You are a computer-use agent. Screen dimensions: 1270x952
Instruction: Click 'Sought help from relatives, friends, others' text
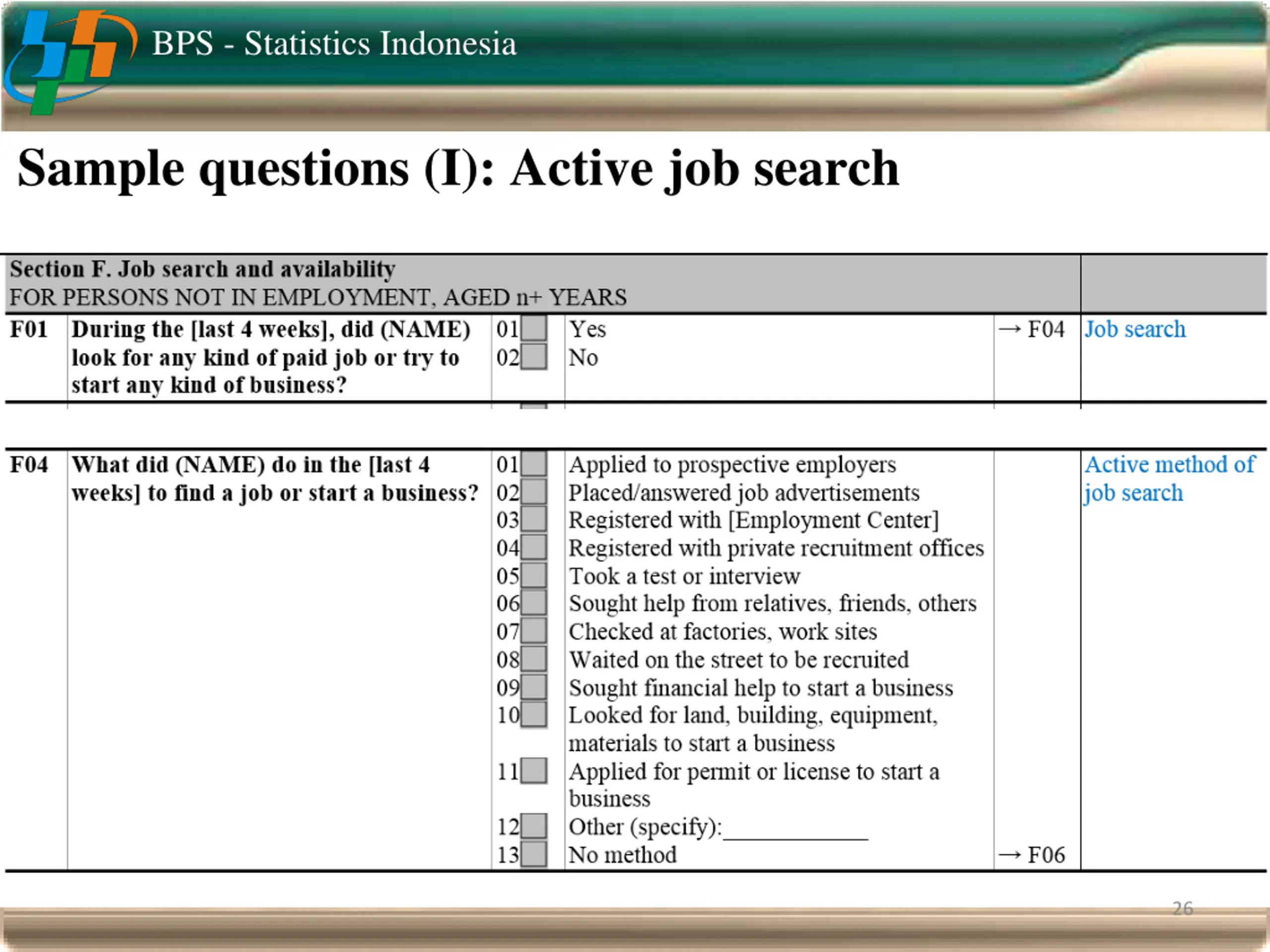[773, 604]
